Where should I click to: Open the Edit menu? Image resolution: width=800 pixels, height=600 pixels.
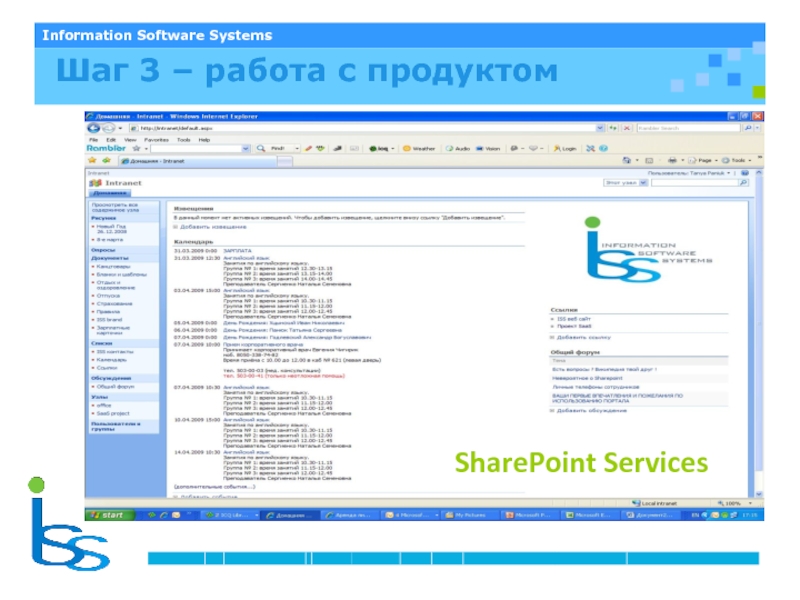[111, 139]
